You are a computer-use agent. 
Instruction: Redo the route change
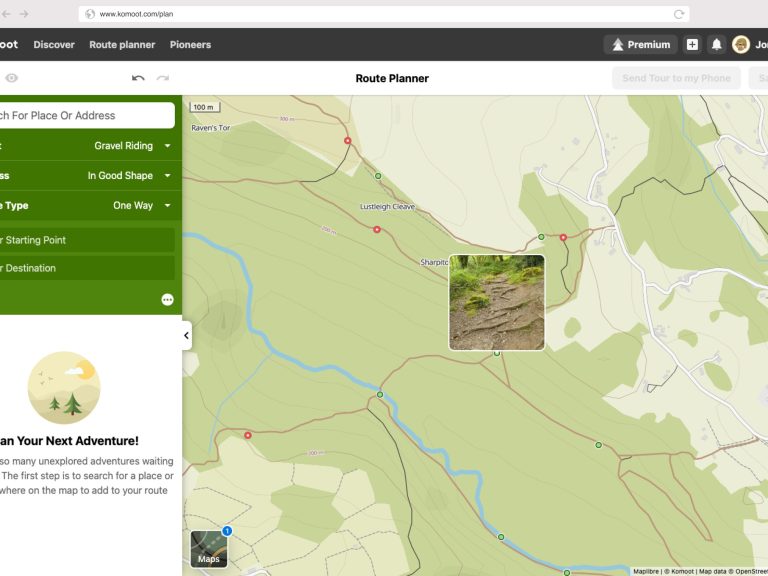pyautogui.click(x=163, y=78)
